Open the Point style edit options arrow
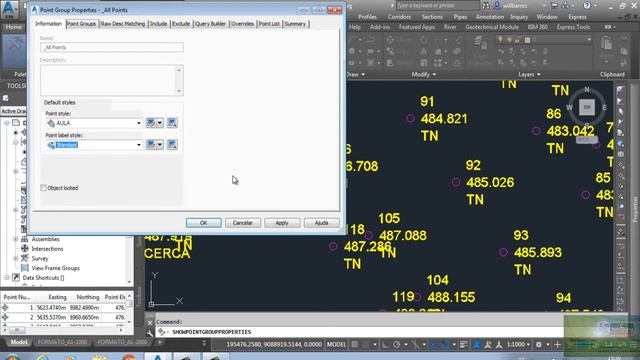The height and width of the screenshot is (360, 640). click(160, 123)
